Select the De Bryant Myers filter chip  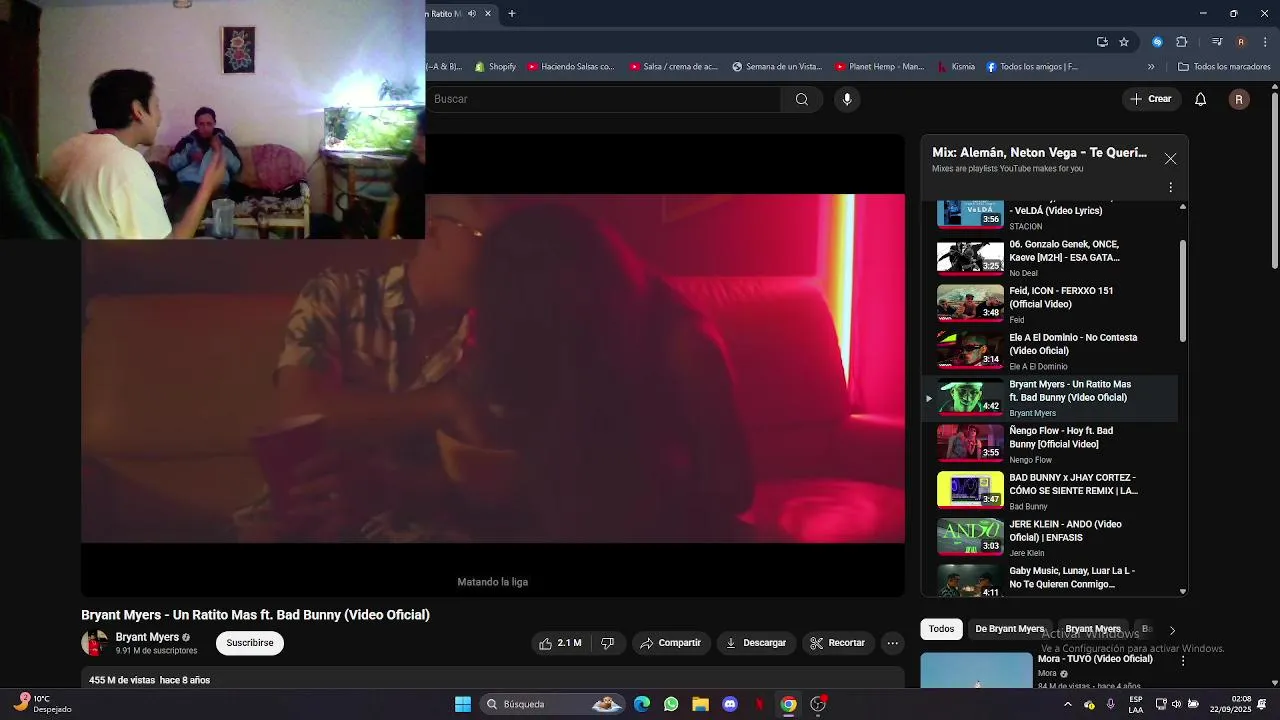pyautogui.click(x=1009, y=629)
